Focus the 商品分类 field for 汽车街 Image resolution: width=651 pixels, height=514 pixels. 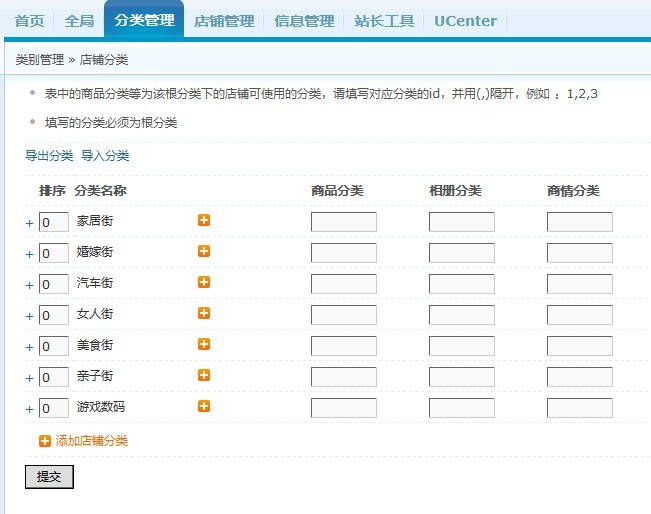pyautogui.click(x=344, y=284)
